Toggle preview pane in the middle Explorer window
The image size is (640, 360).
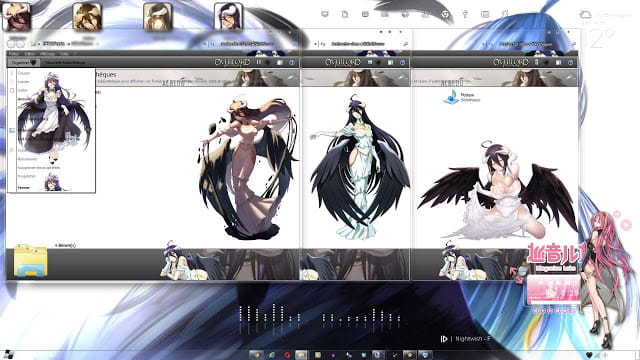[x=391, y=62]
